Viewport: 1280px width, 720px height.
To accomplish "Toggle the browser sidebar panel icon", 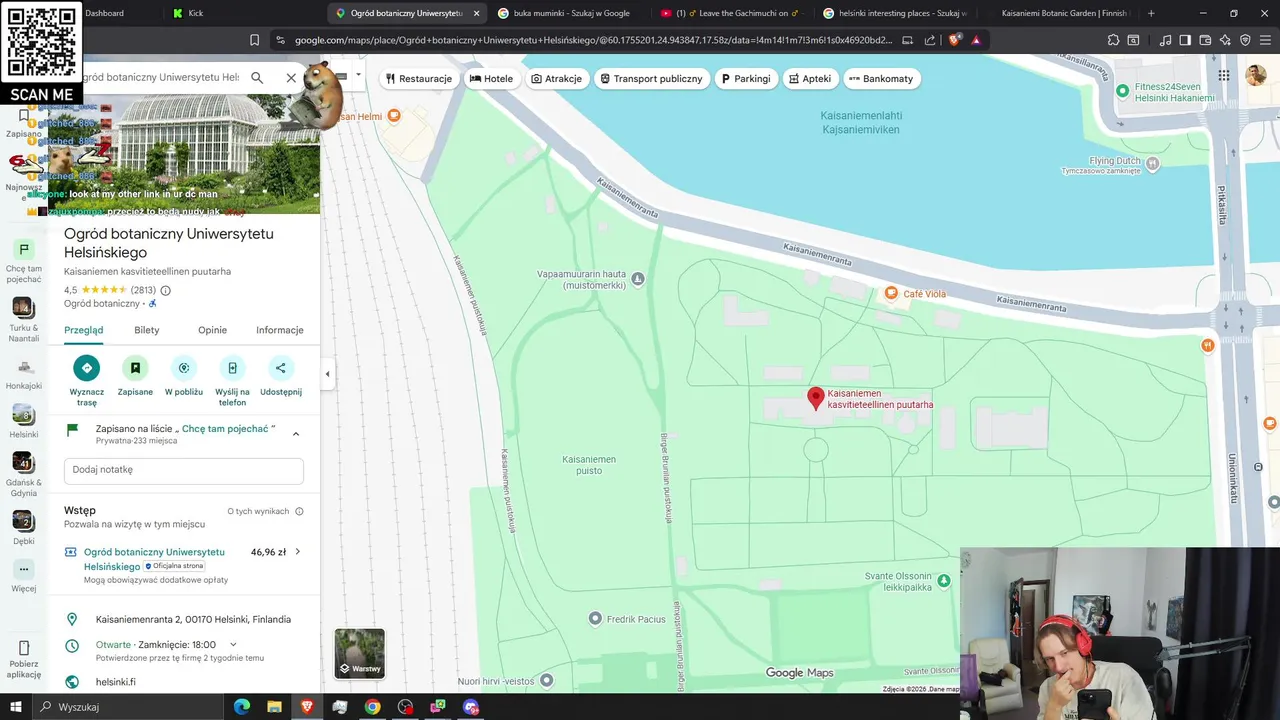I will 1185,40.
